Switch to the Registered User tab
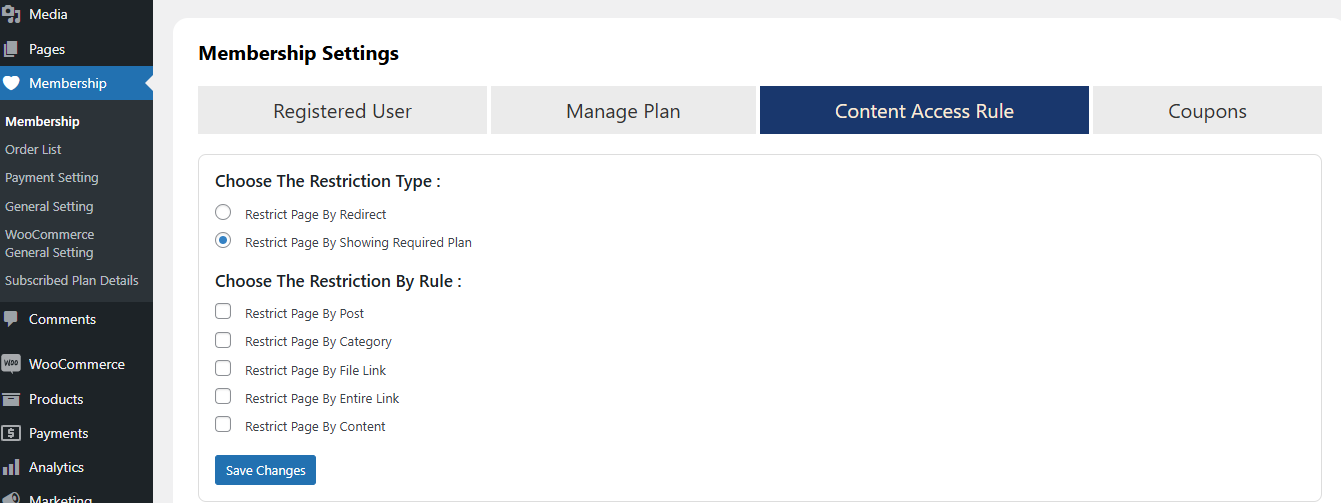The image size is (1341, 503). pyautogui.click(x=342, y=111)
